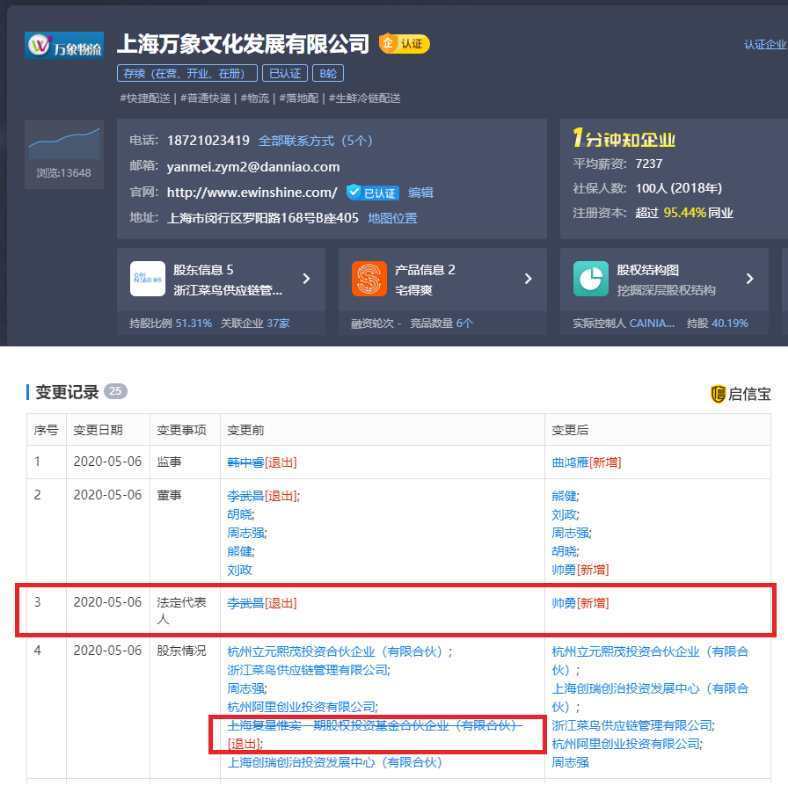The height and width of the screenshot is (800, 788).
Task: Click the 变更事项 column header
Action: pyautogui.click(x=182, y=430)
